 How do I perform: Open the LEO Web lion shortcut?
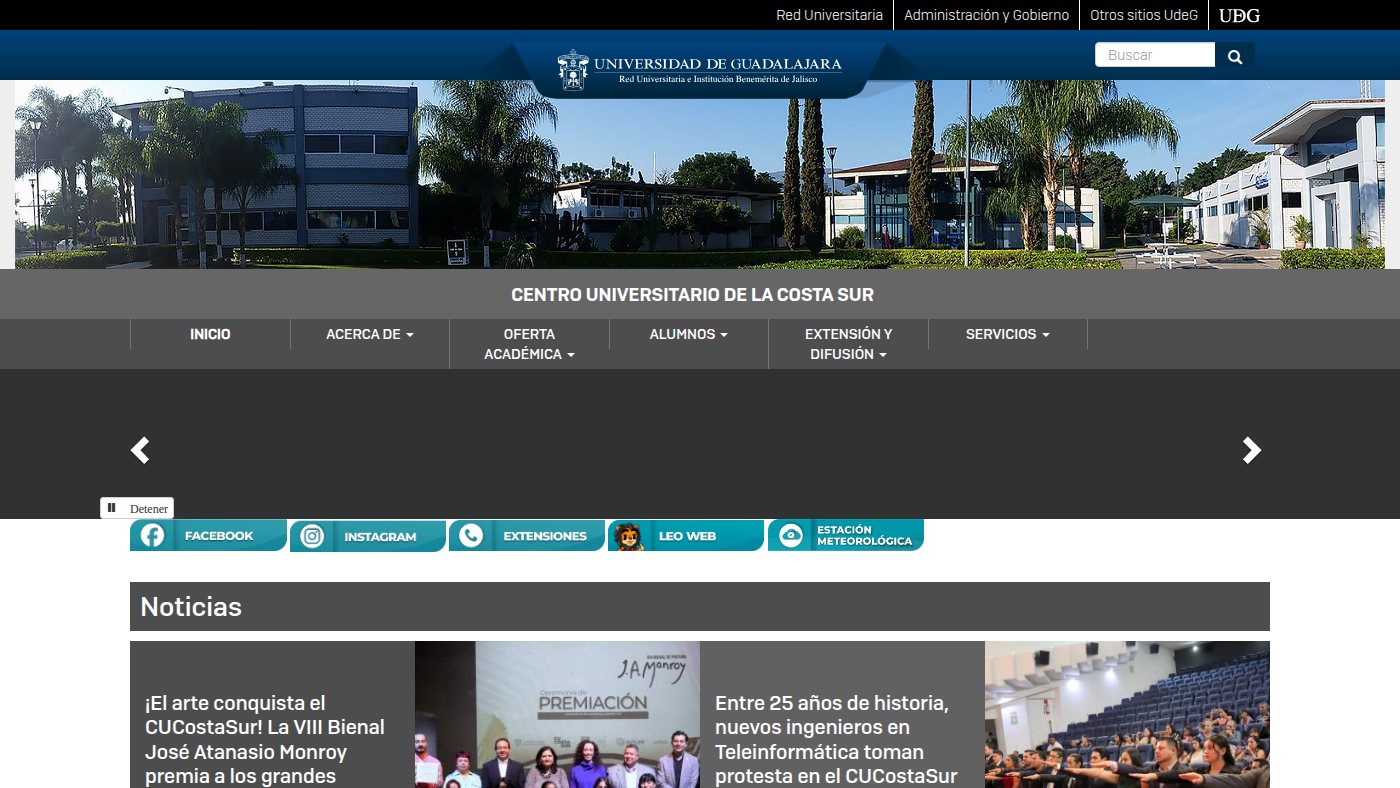coord(686,536)
